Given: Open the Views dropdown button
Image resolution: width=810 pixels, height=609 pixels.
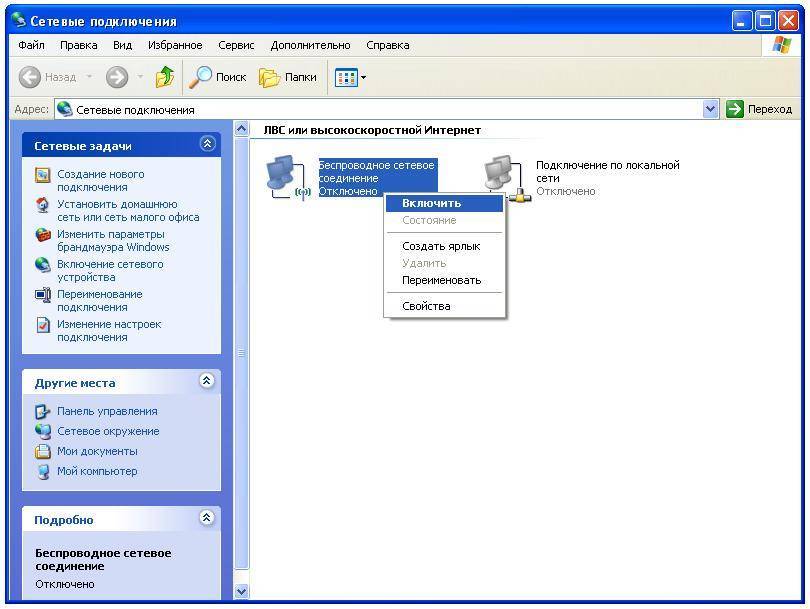Looking at the screenshot, I should pos(351,77).
